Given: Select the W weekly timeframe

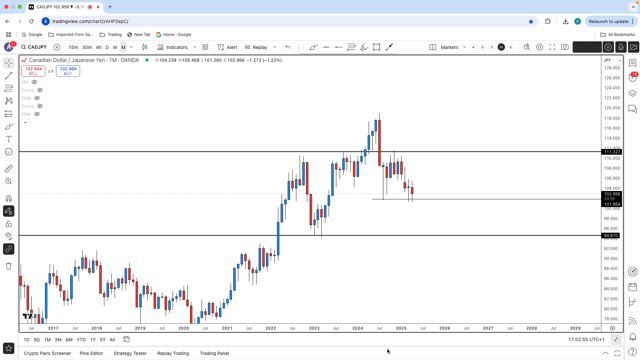Looking at the screenshot, I should tap(115, 47).
